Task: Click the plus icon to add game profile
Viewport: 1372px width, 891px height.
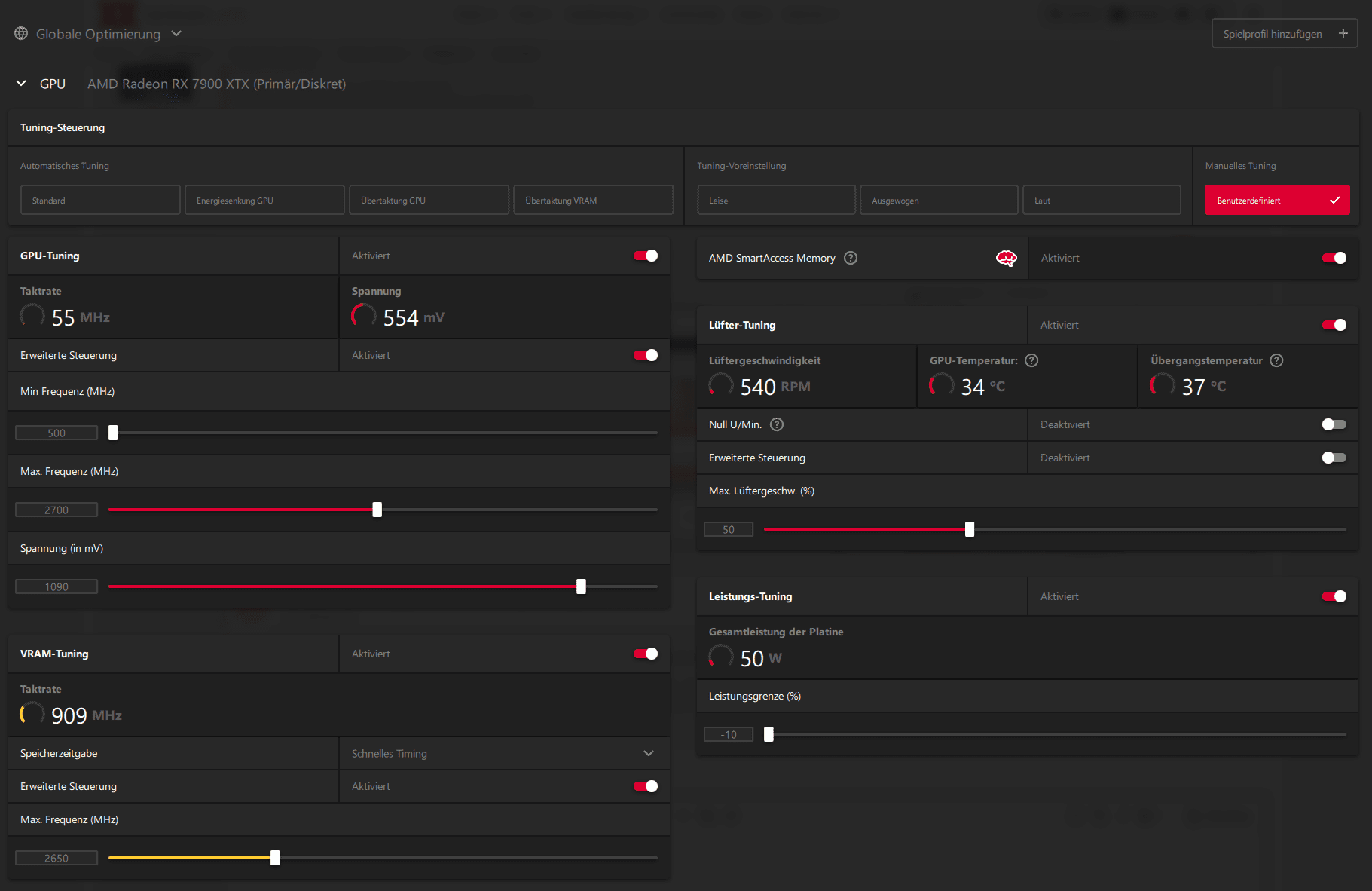Action: coord(1343,34)
